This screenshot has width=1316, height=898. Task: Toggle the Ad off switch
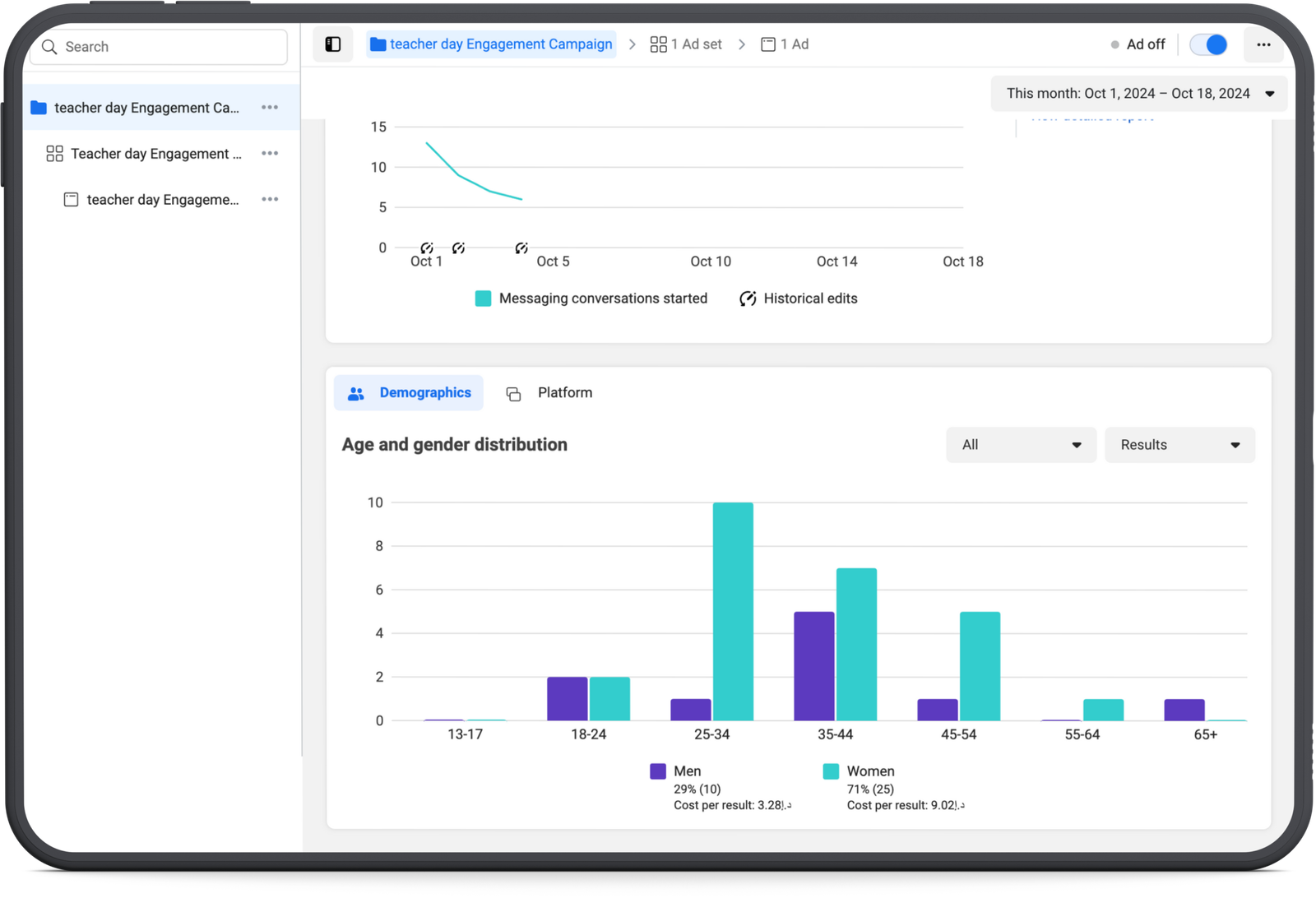click(1208, 44)
